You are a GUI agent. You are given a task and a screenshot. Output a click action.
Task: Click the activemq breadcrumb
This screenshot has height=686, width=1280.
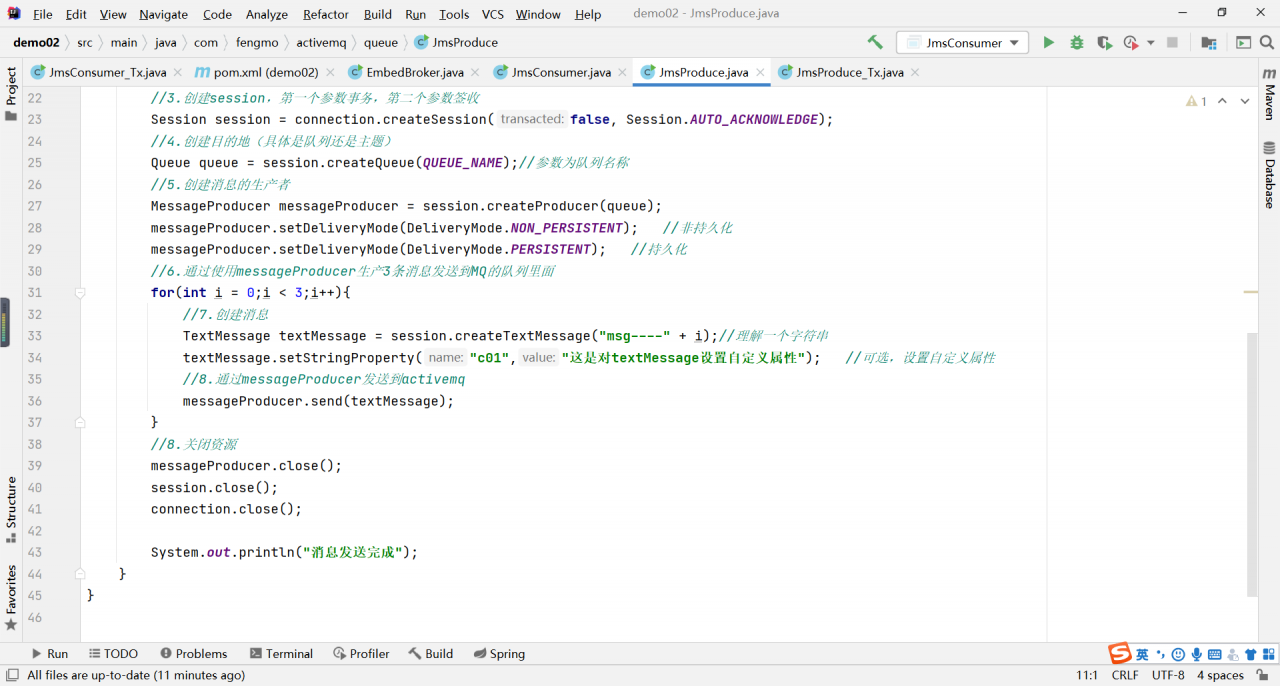[321, 43]
